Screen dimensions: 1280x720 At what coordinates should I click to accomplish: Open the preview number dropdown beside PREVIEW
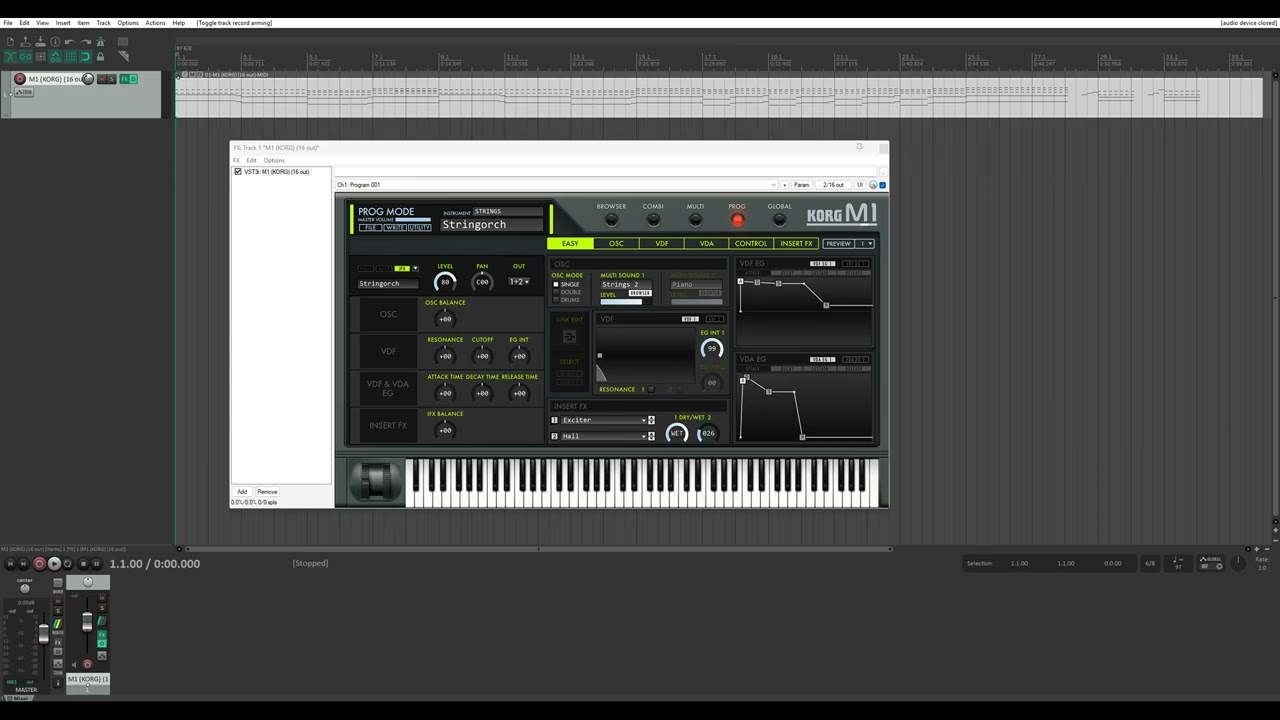(x=866, y=243)
